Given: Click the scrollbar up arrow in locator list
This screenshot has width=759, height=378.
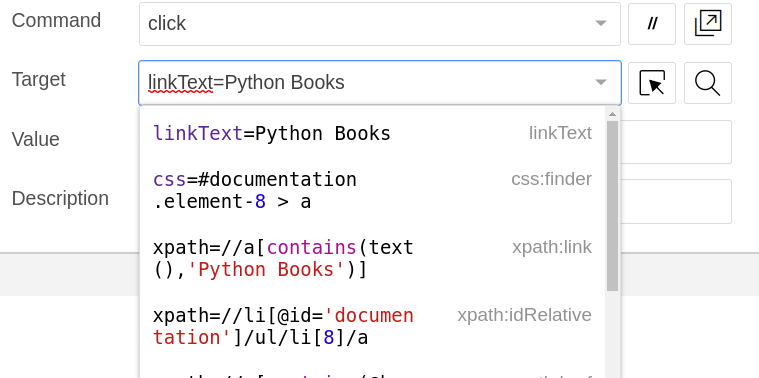Looking at the screenshot, I should [612, 114].
